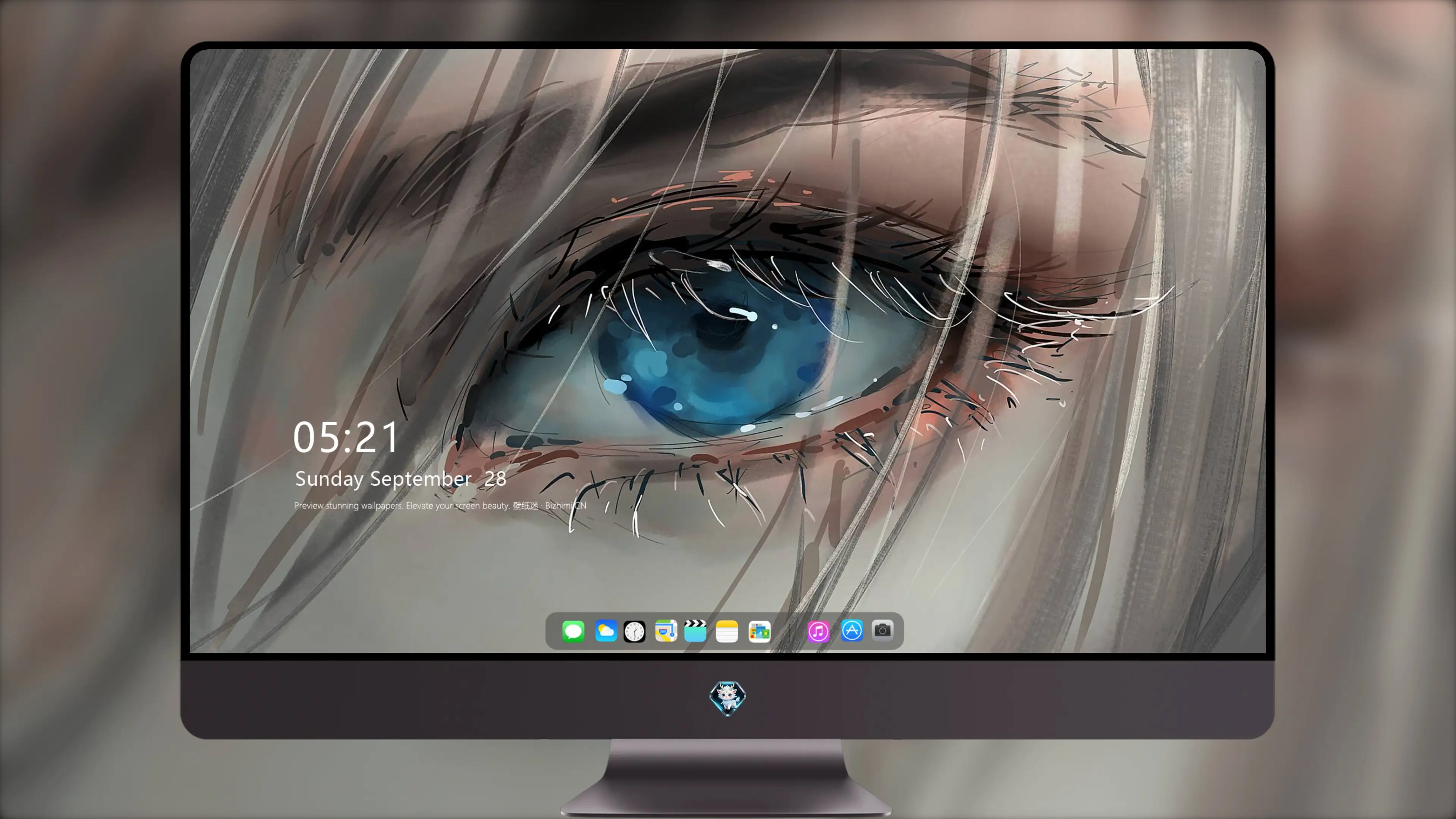1456x819 pixels.
Task: Click the "Preview stunning wallpapers" caption
Action: [x=440, y=505]
